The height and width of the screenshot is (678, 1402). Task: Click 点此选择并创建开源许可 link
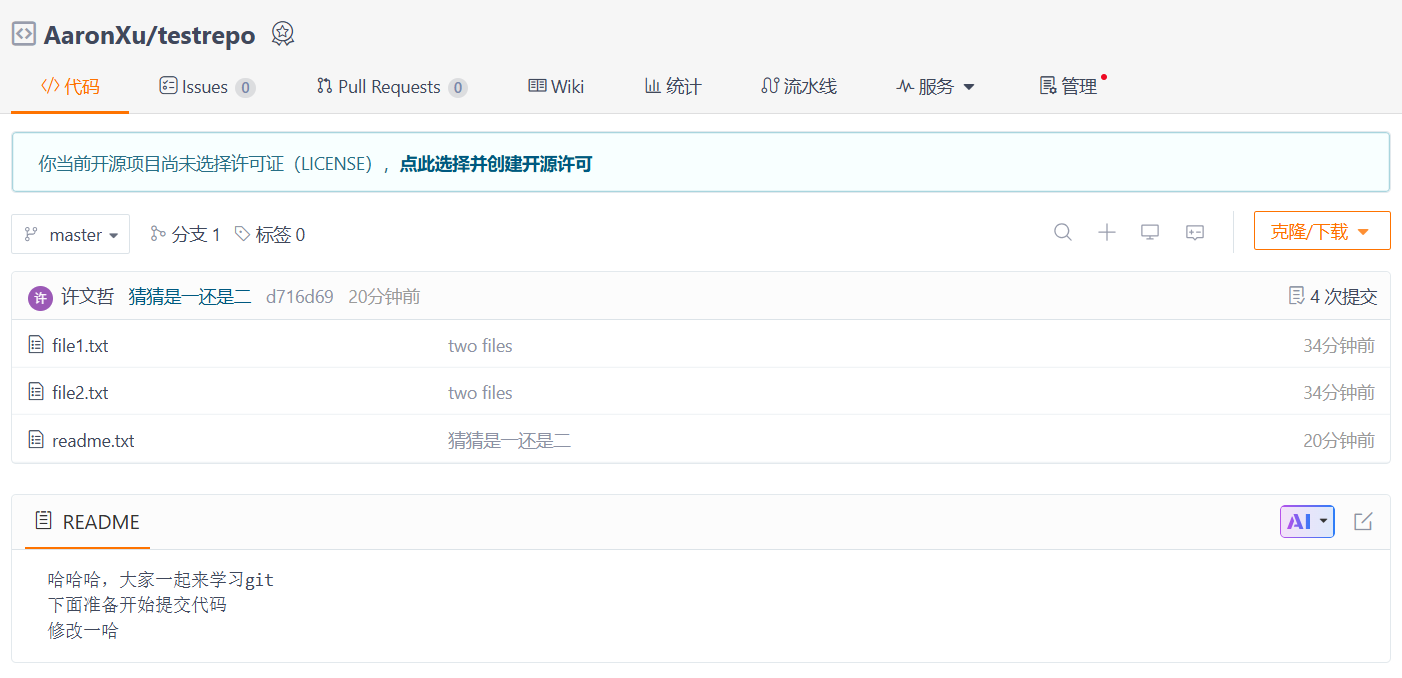496,164
